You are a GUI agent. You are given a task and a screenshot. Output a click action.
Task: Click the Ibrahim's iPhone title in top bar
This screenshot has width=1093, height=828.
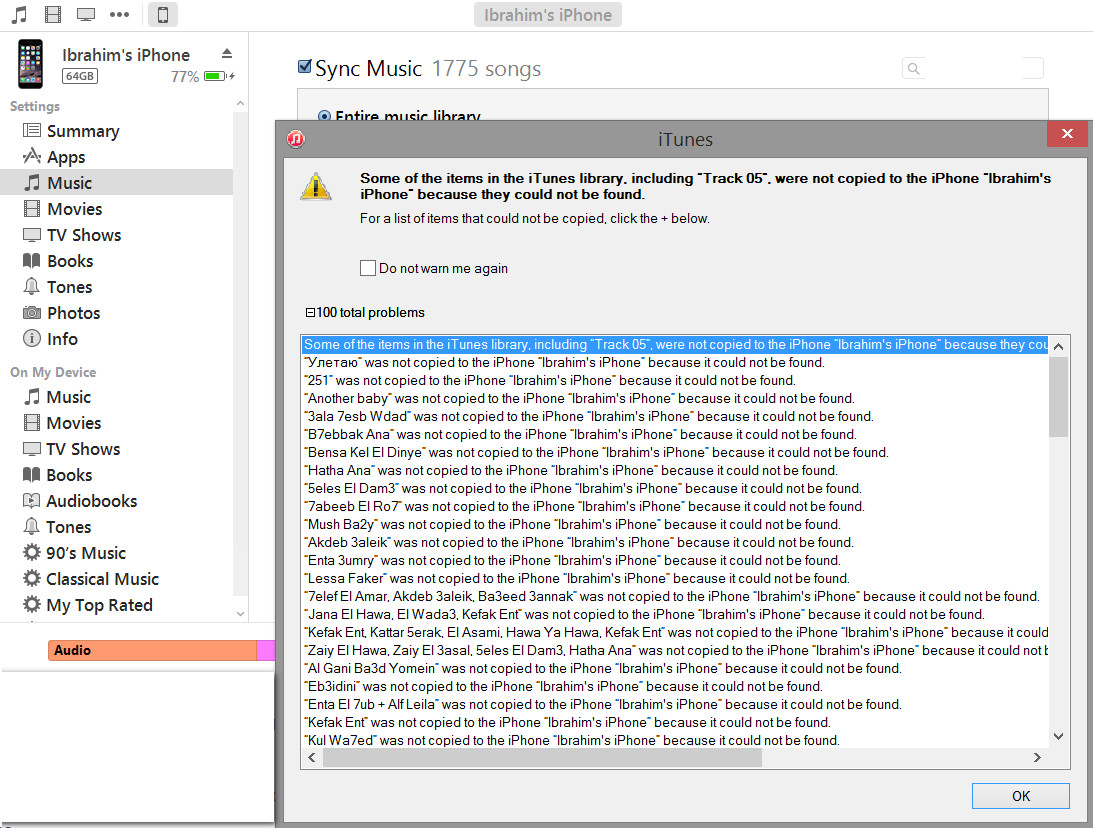click(548, 15)
